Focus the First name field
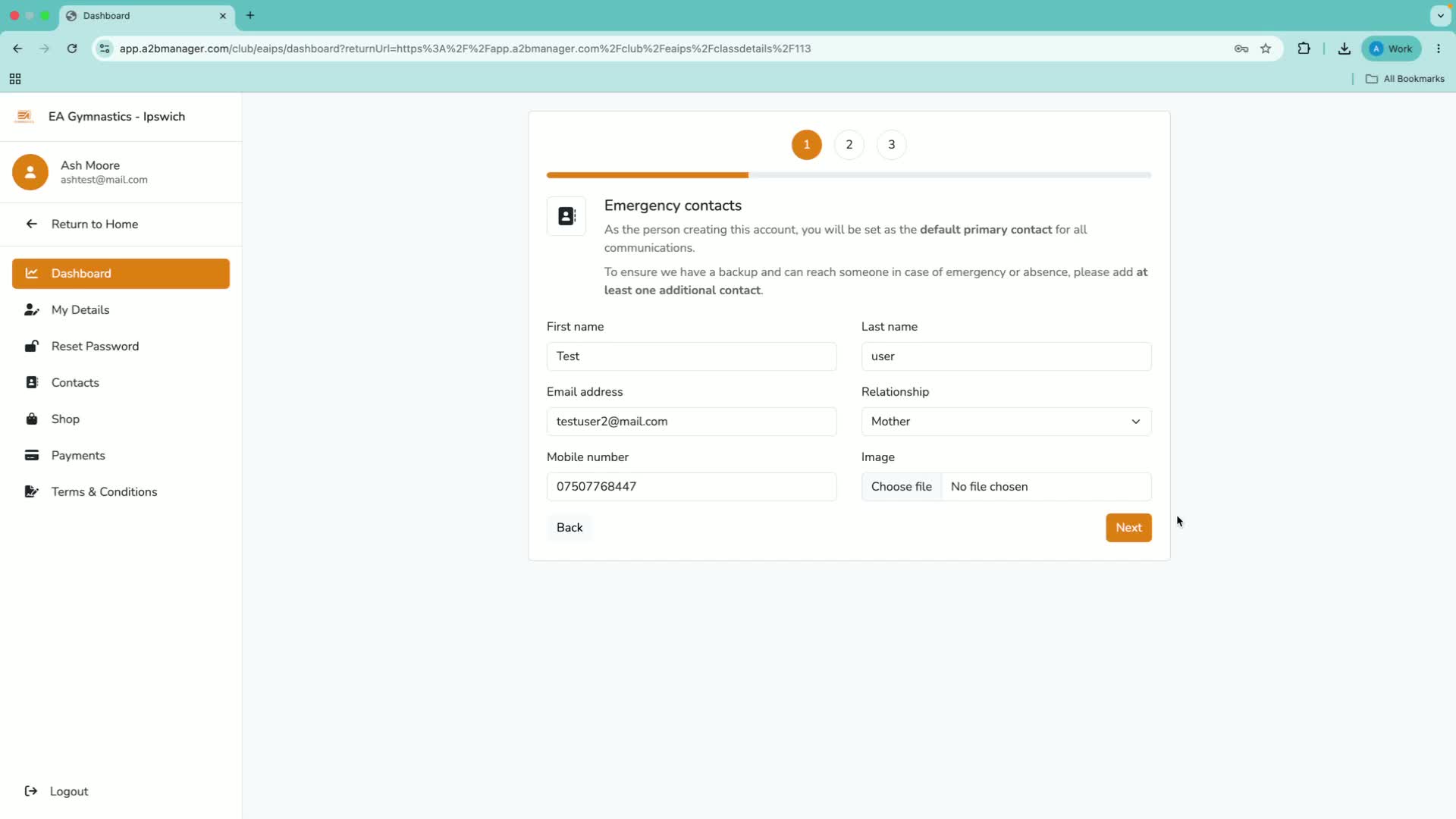 coord(692,356)
